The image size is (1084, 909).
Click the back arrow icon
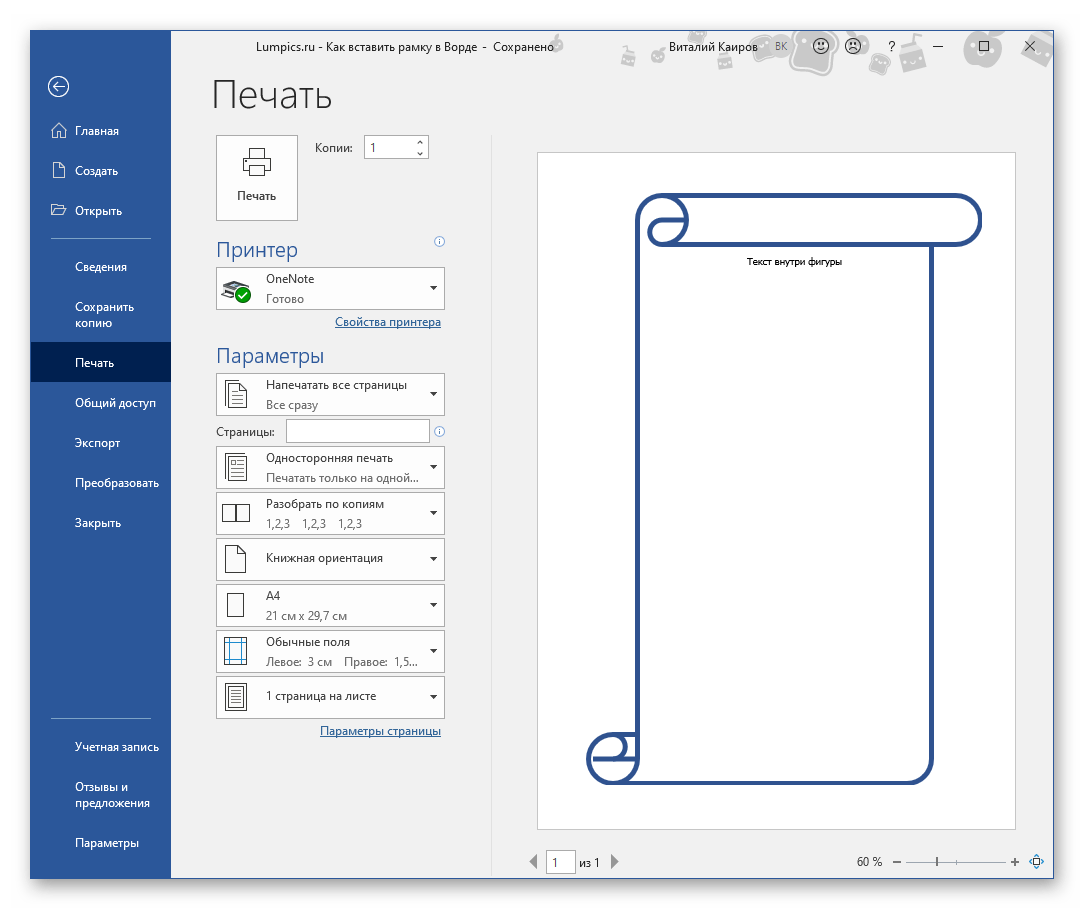coord(58,87)
